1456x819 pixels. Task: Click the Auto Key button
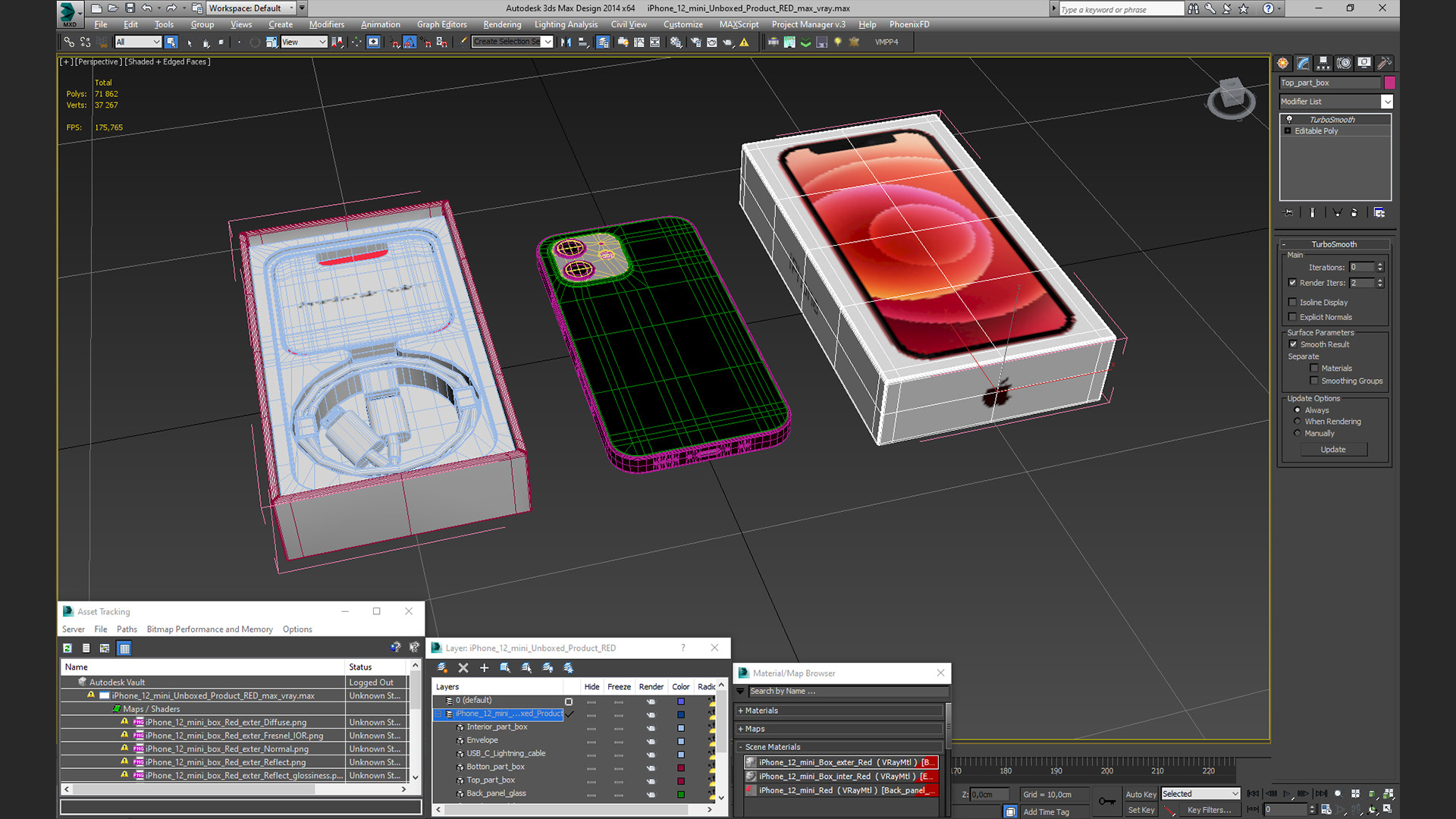(1141, 795)
